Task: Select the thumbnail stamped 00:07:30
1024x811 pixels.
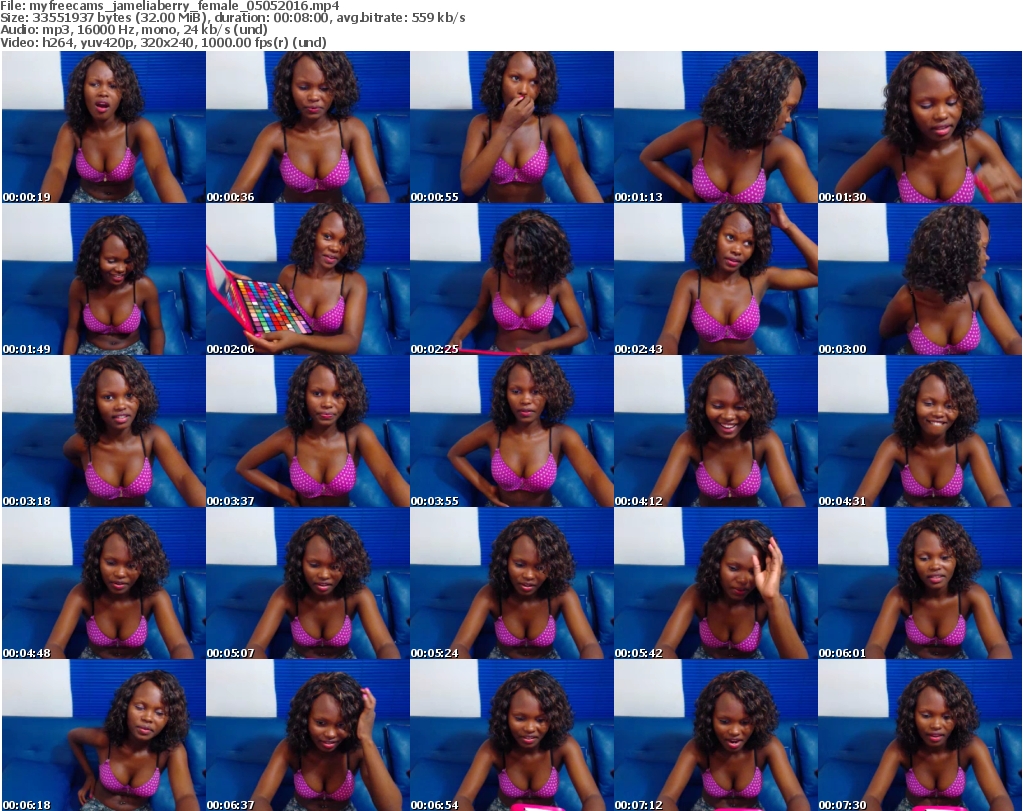Action: pos(920,735)
